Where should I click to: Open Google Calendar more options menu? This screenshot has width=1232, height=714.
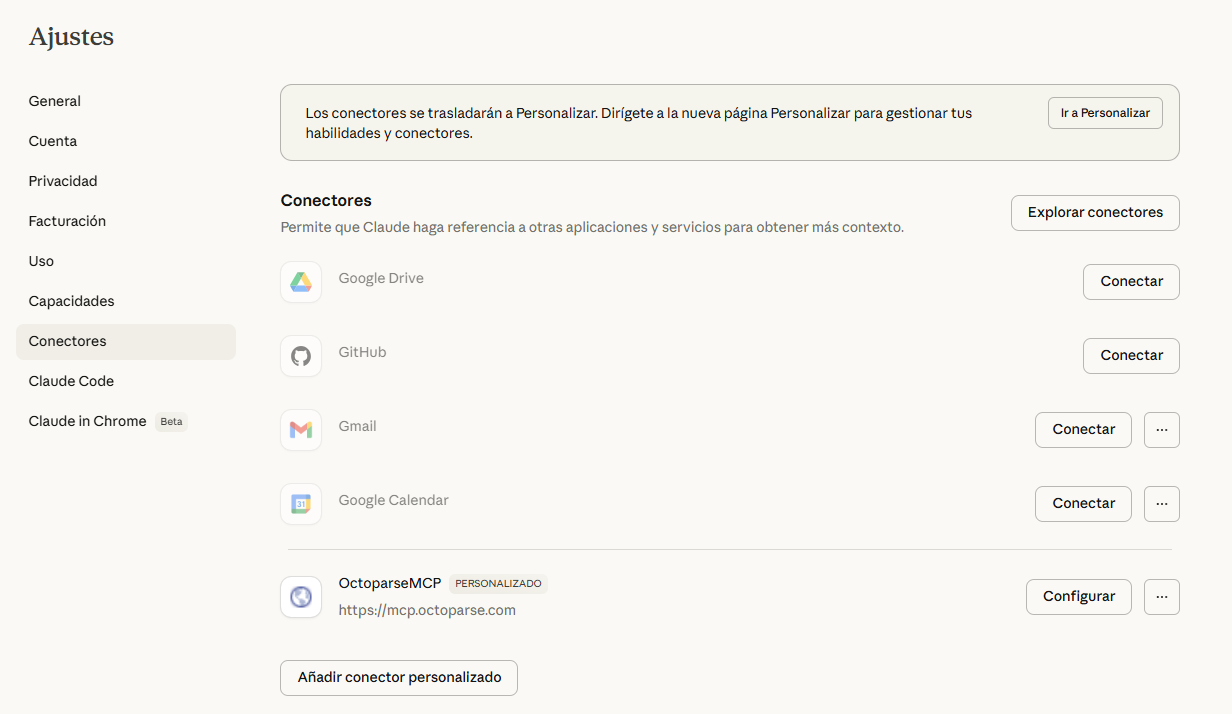click(1161, 504)
